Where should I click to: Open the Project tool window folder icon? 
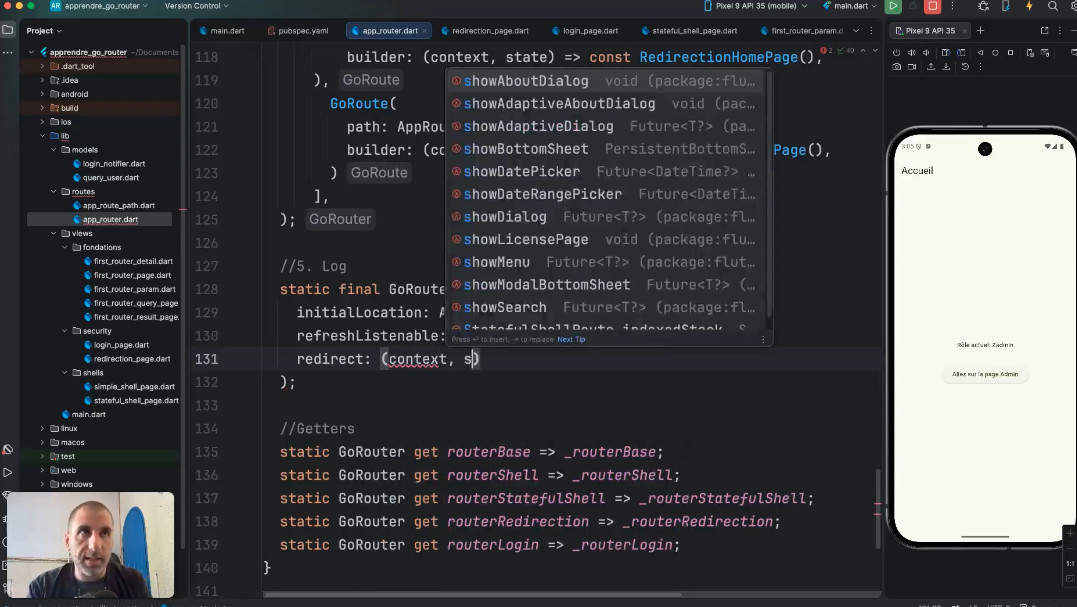(8, 30)
